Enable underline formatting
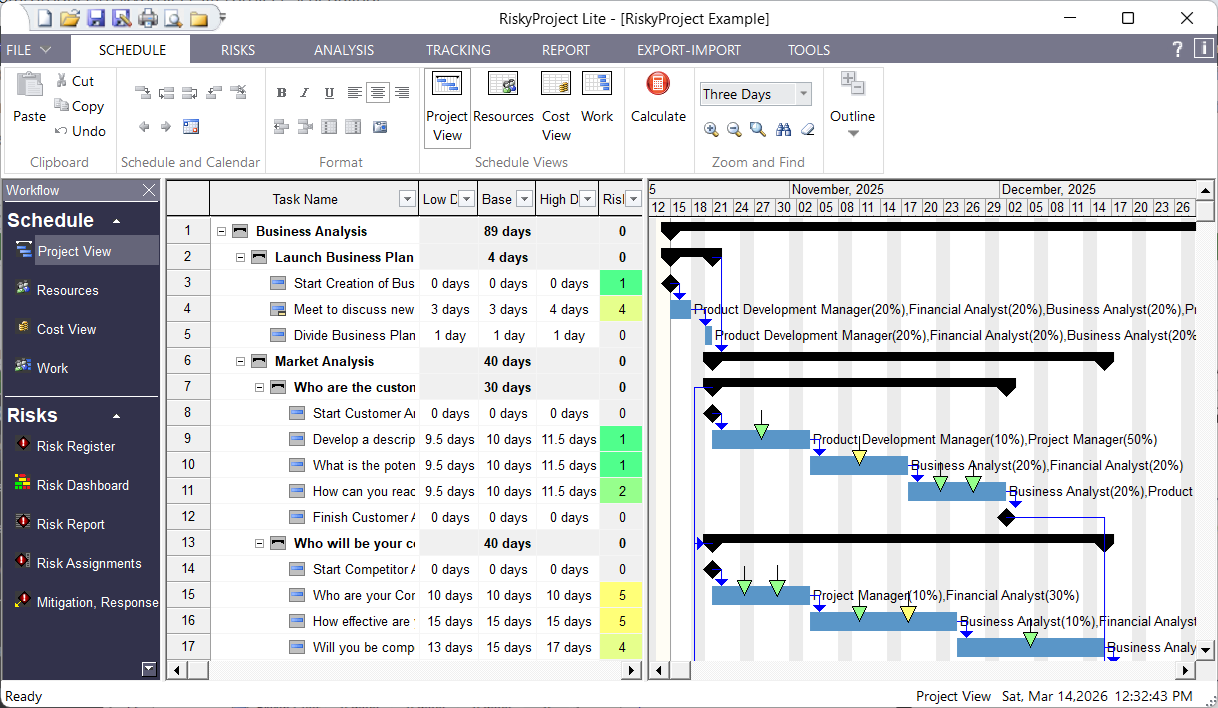This screenshot has width=1218, height=708. [x=329, y=92]
